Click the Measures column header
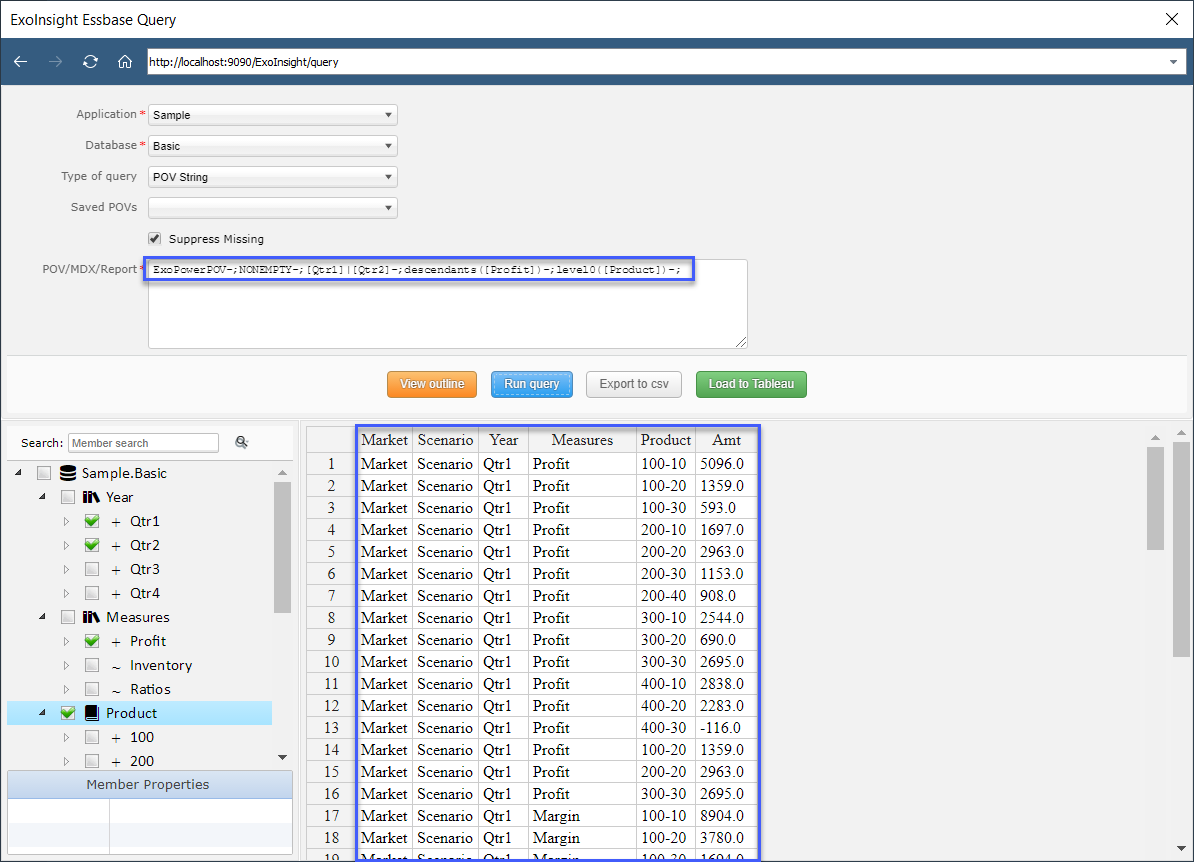The width and height of the screenshot is (1194, 862). click(x=583, y=440)
